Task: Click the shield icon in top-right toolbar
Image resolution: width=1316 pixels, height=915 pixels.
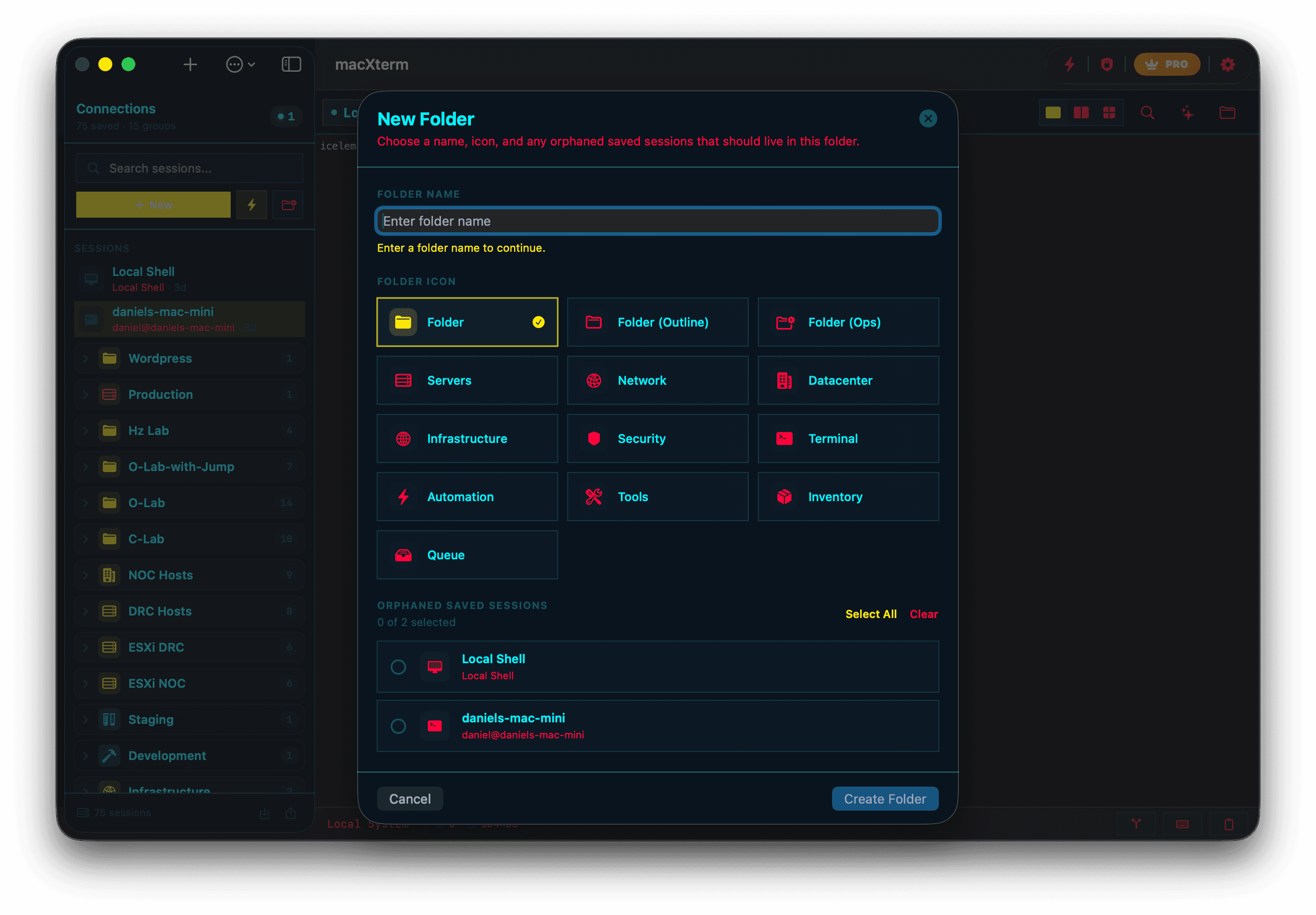Action: [x=1107, y=64]
